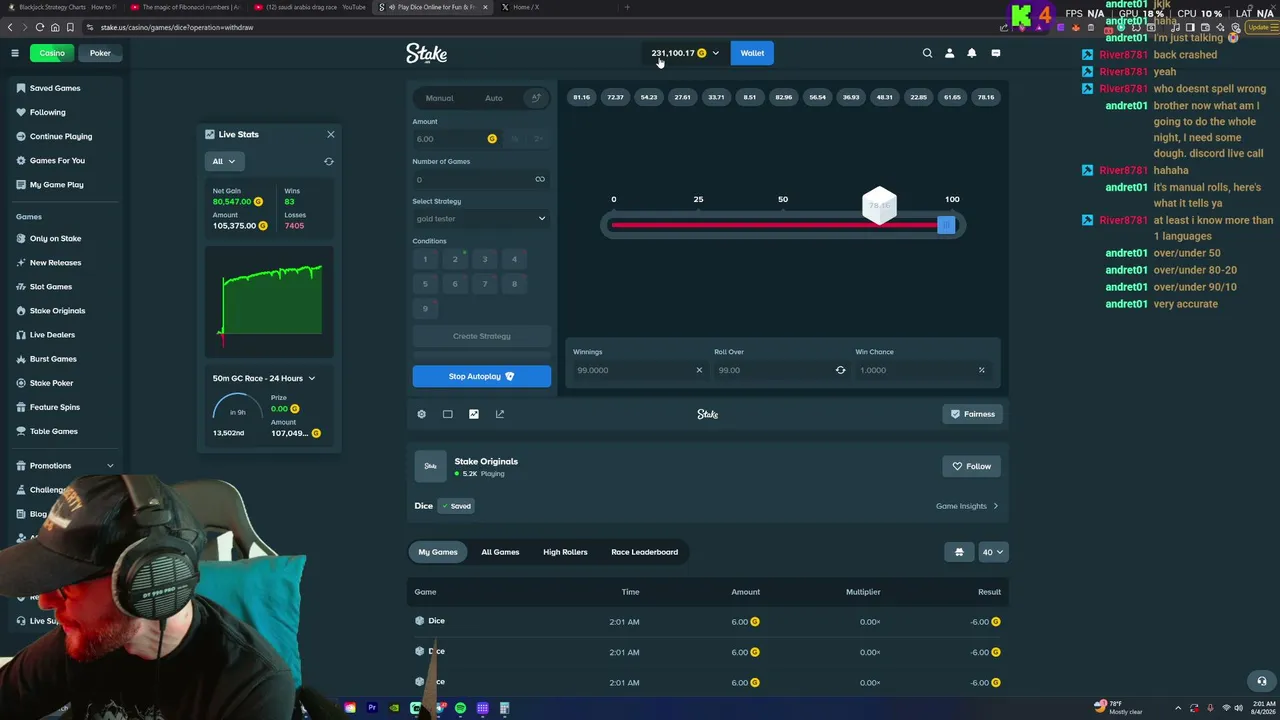Viewport: 1280px width, 720px height.
Task: Open the site search magnifier
Action: 927,53
